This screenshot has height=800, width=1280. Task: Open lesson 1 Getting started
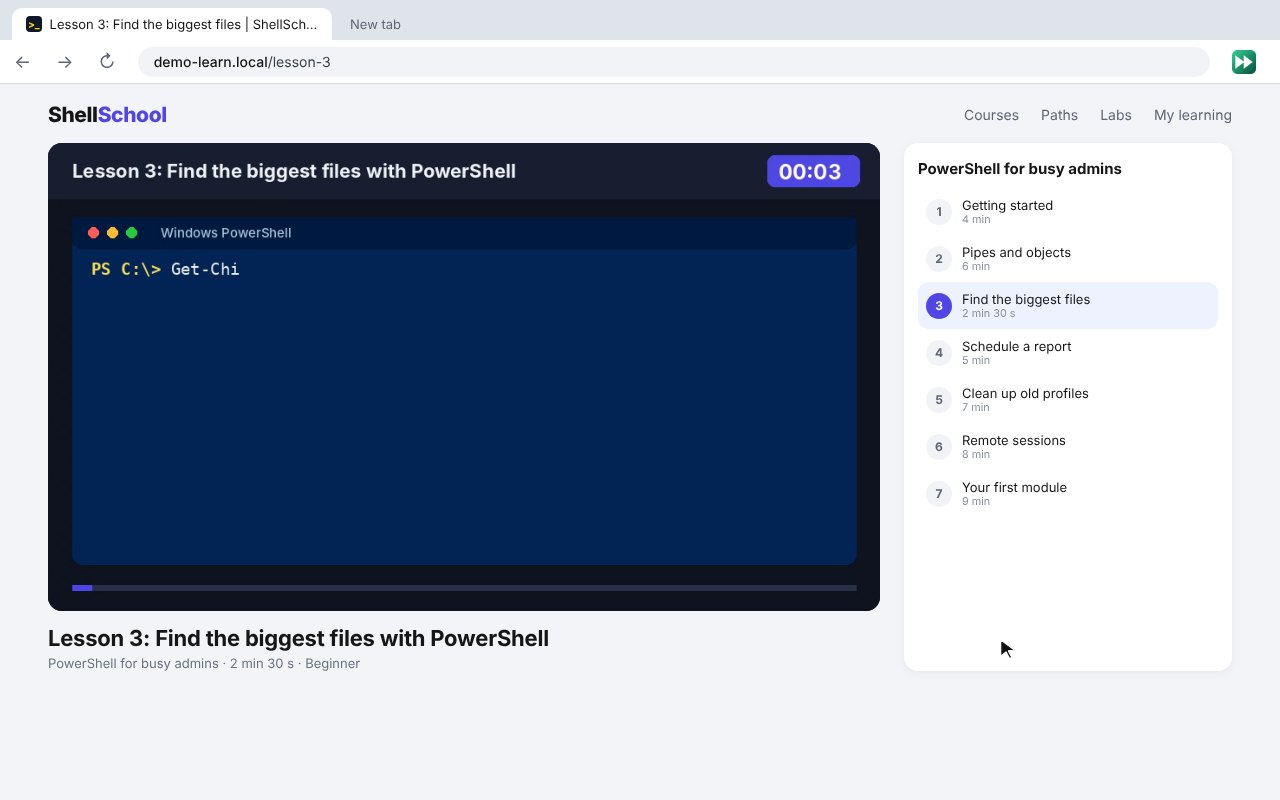[x=1068, y=212]
